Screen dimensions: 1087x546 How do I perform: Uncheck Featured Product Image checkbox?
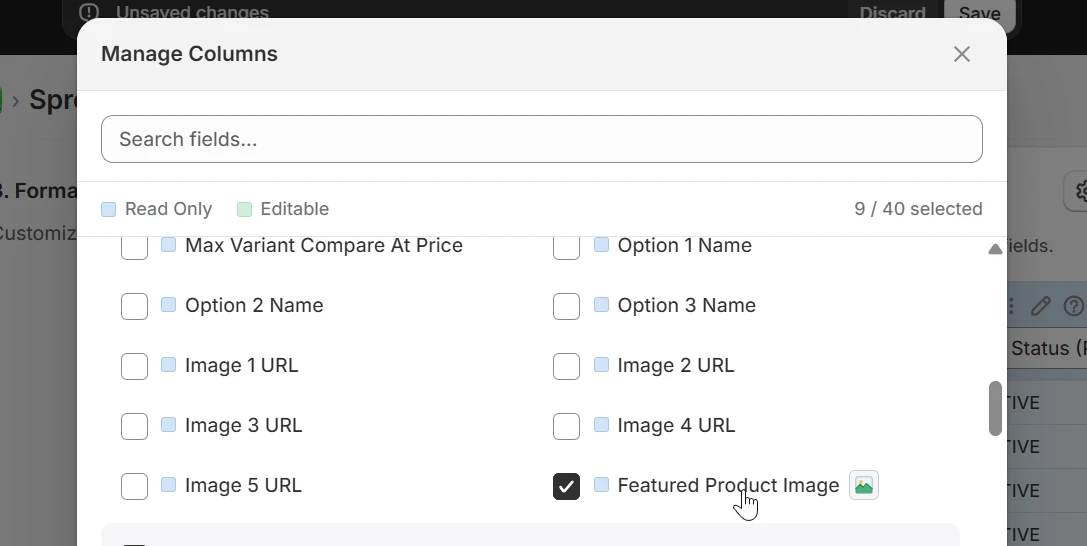pos(566,486)
